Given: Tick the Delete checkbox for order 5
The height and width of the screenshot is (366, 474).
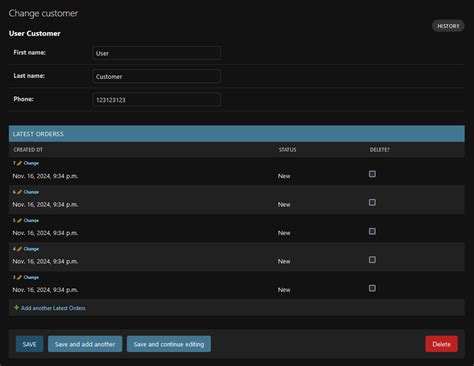Looking at the screenshot, I should tap(372, 231).
